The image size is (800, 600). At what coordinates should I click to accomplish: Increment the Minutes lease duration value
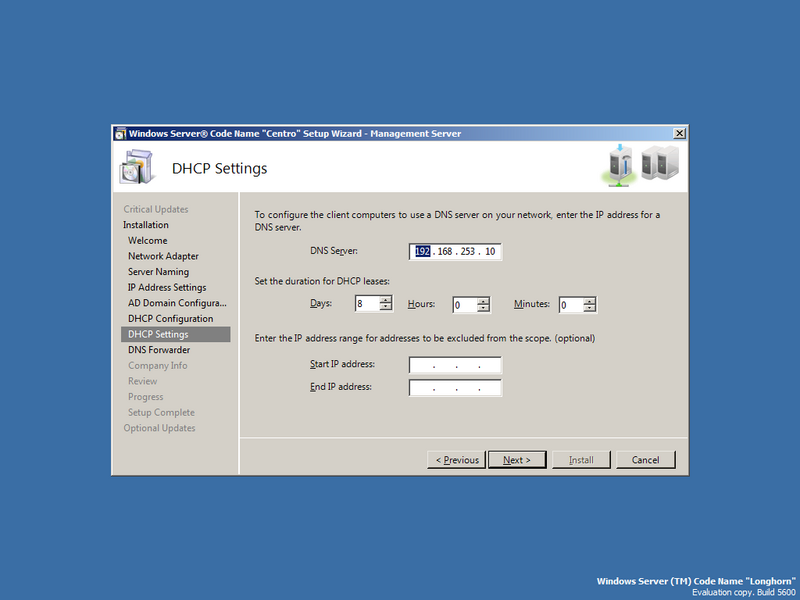(x=589, y=300)
